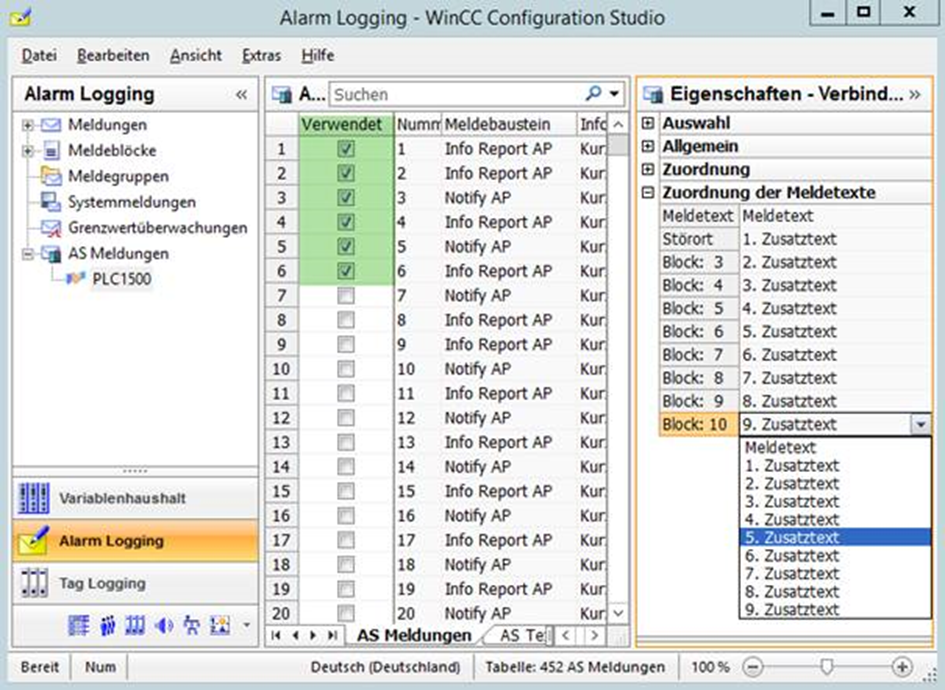The image size is (945, 690).
Task: Open the archive binders icon in the bottom strip
Action: (x=135, y=625)
